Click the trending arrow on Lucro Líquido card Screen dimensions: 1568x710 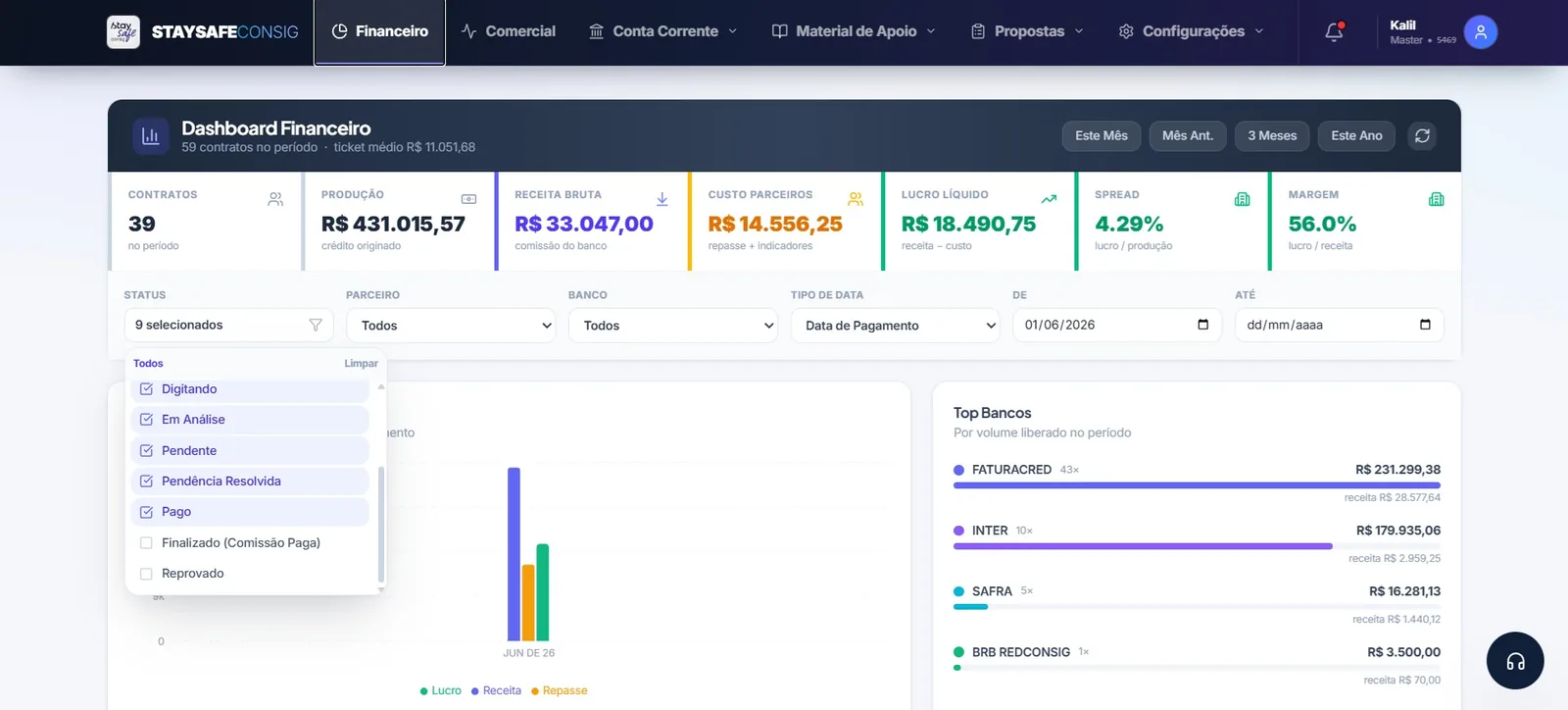(x=1049, y=199)
